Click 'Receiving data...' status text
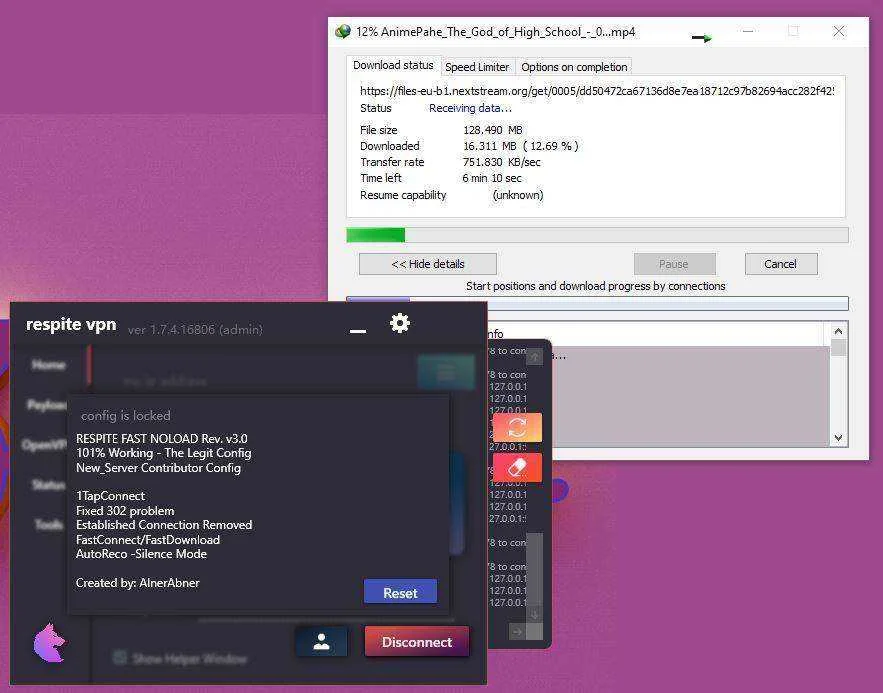The height and width of the screenshot is (693, 883). tap(470, 108)
